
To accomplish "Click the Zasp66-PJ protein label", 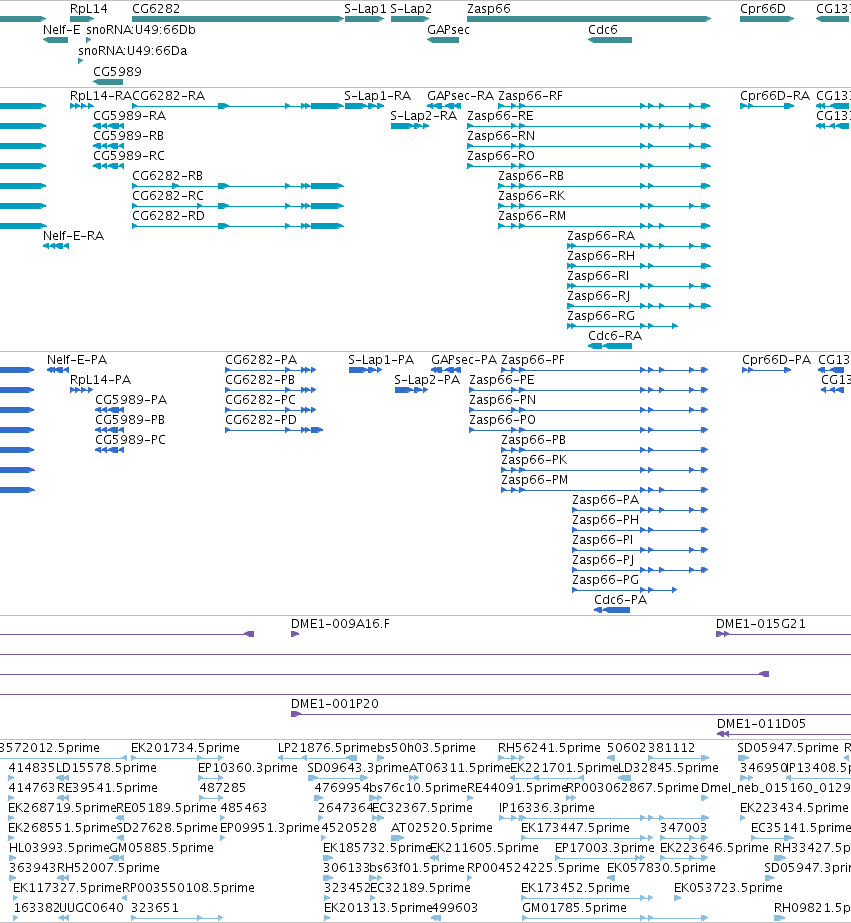I will click(x=603, y=560).
